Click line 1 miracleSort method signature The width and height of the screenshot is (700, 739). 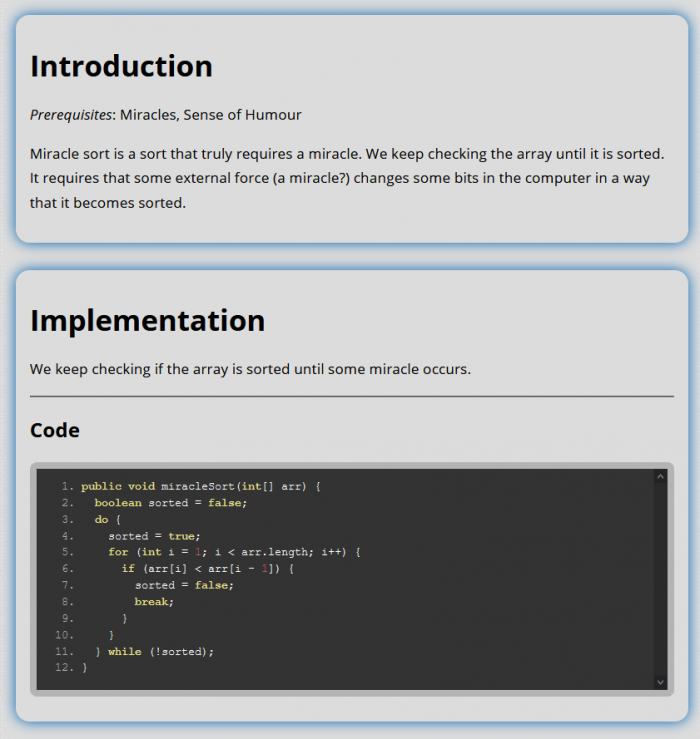tap(201, 486)
